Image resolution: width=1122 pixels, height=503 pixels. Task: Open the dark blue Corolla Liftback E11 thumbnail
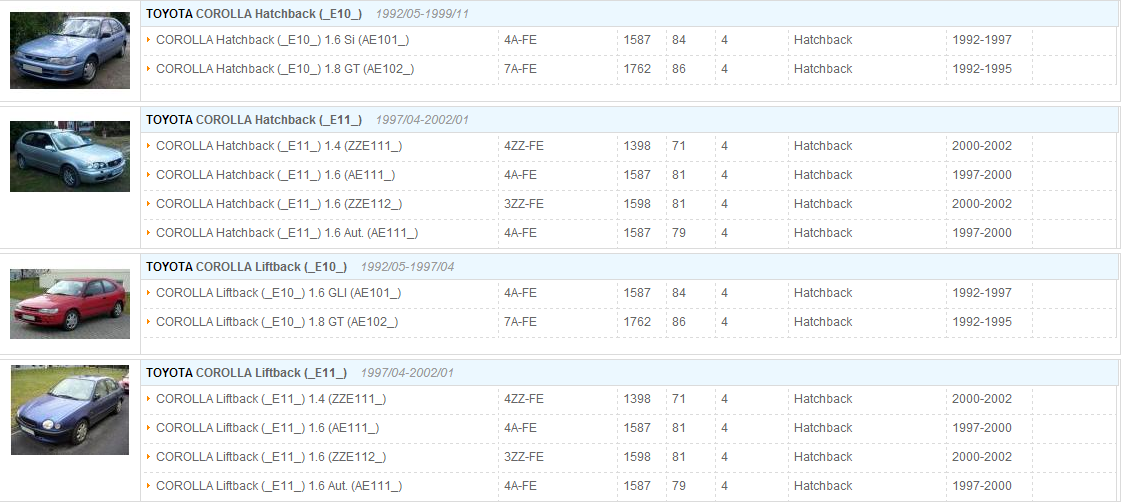pyautogui.click(x=69, y=410)
